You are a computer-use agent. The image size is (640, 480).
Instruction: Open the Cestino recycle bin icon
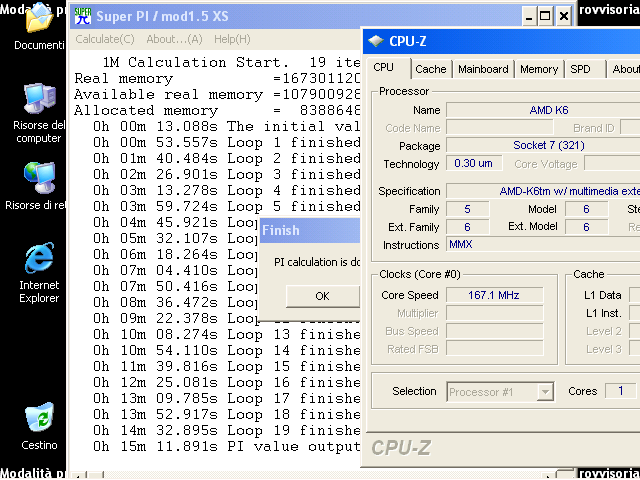pos(39,427)
